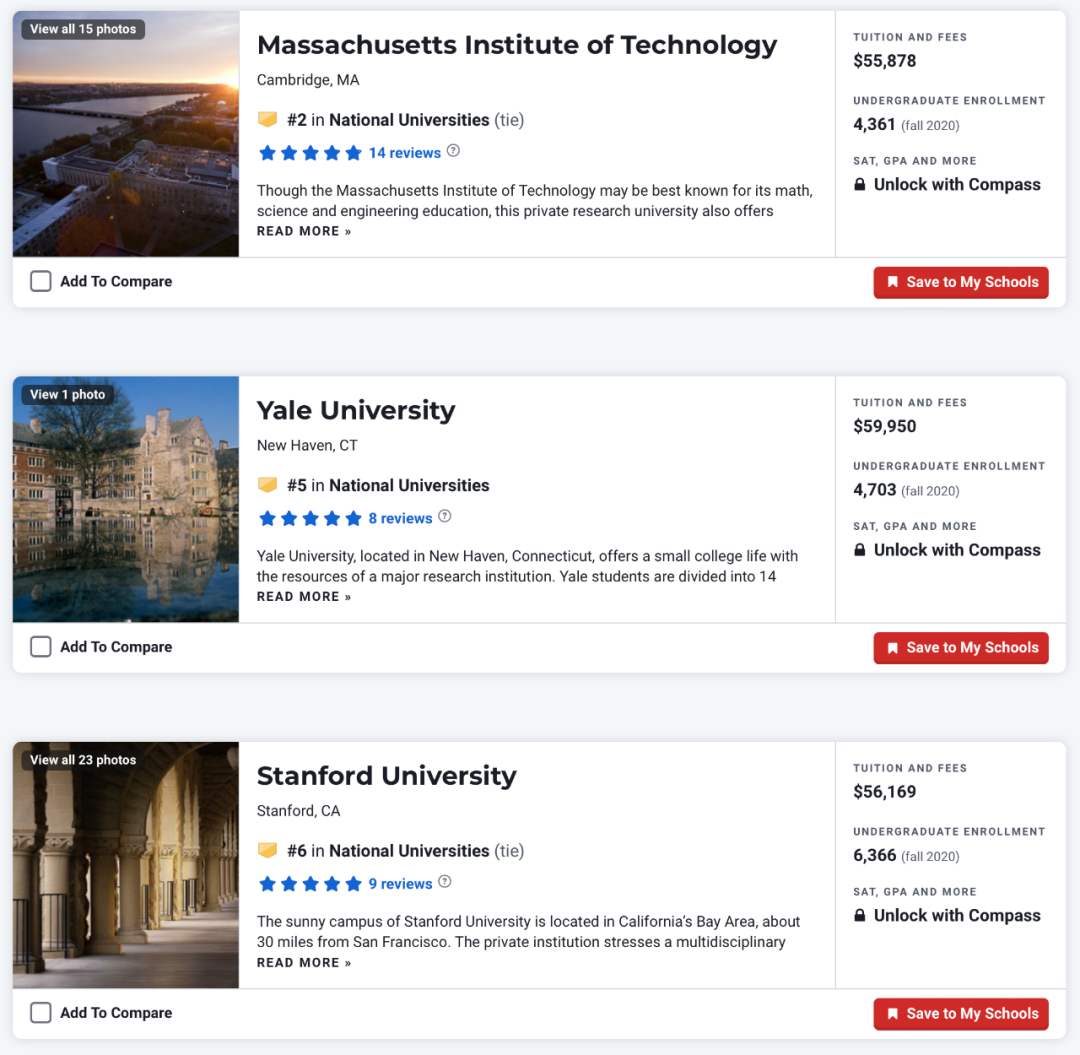The image size is (1080, 1055).
Task: Click the help icon beside Stanford's 9 reviews
Action: [445, 883]
